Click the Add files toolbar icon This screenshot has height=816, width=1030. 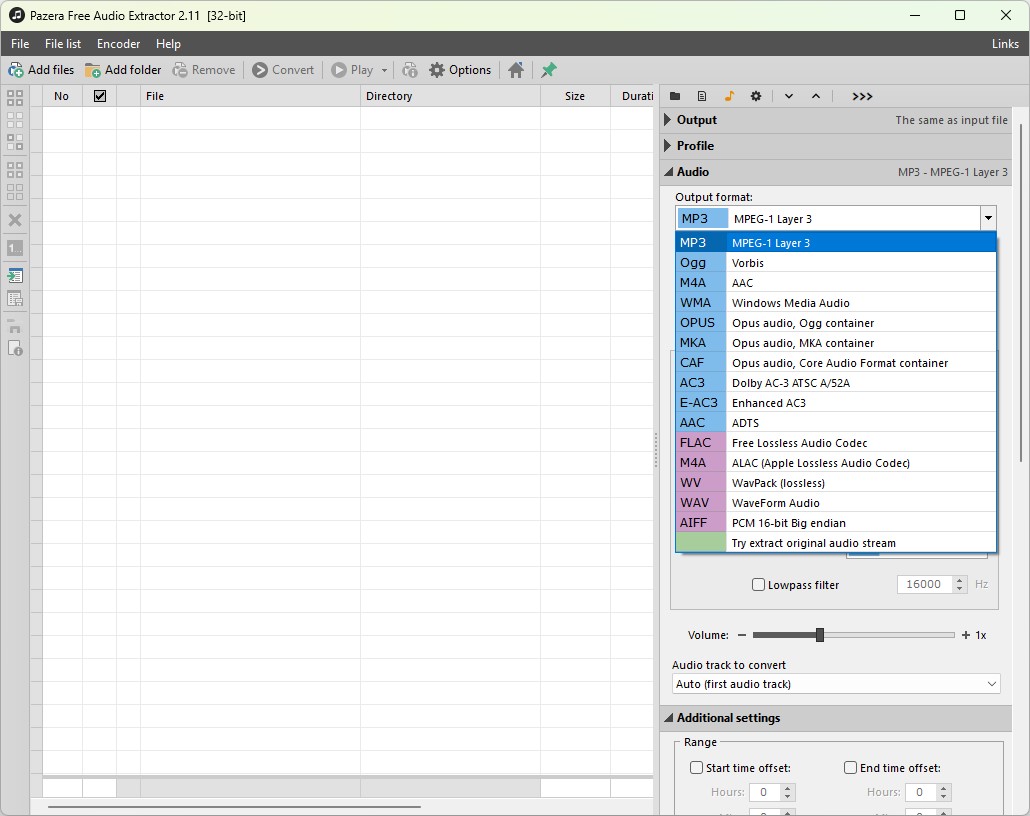pos(16,70)
